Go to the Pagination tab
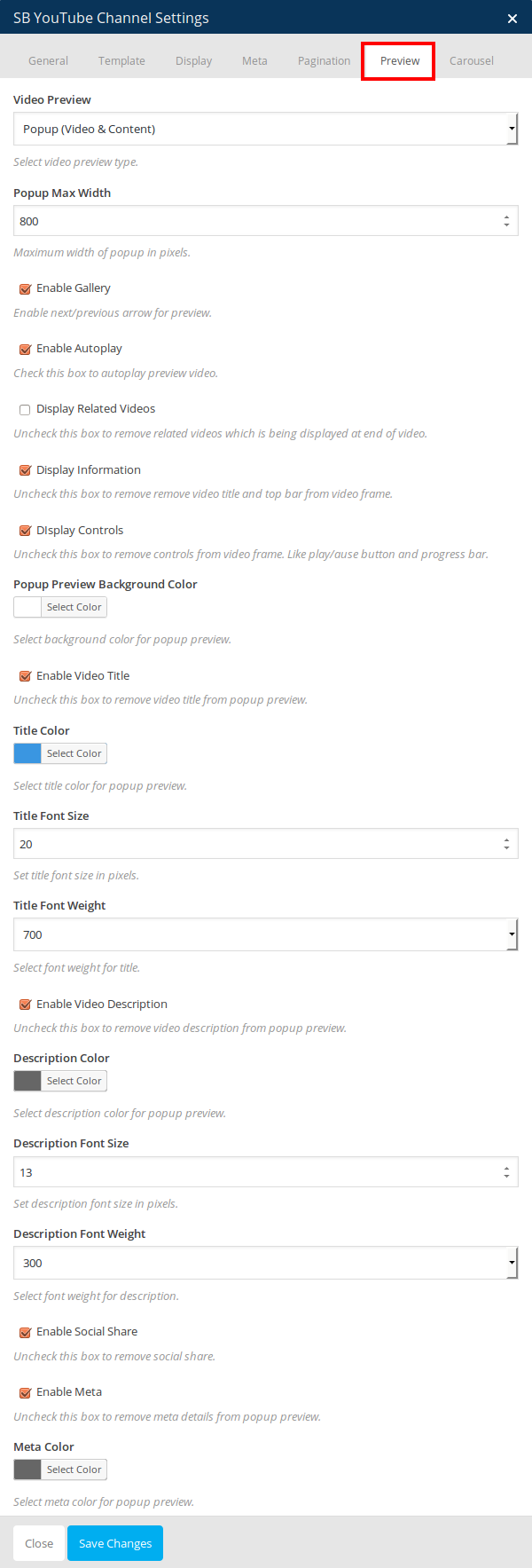This screenshot has height=1568, width=532. pos(324,61)
